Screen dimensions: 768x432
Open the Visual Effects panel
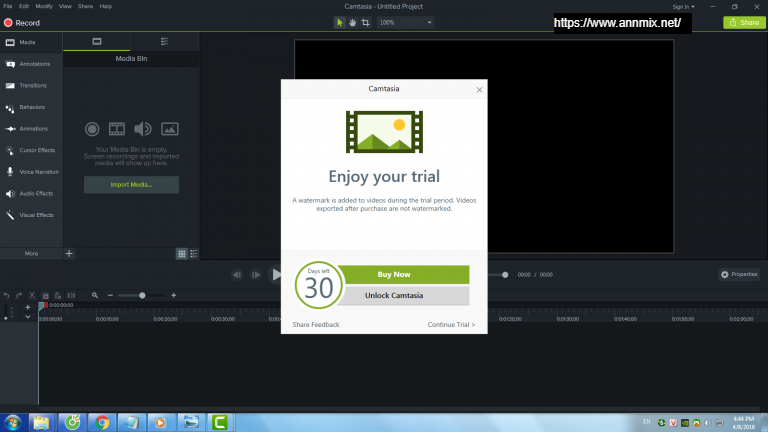point(31,215)
